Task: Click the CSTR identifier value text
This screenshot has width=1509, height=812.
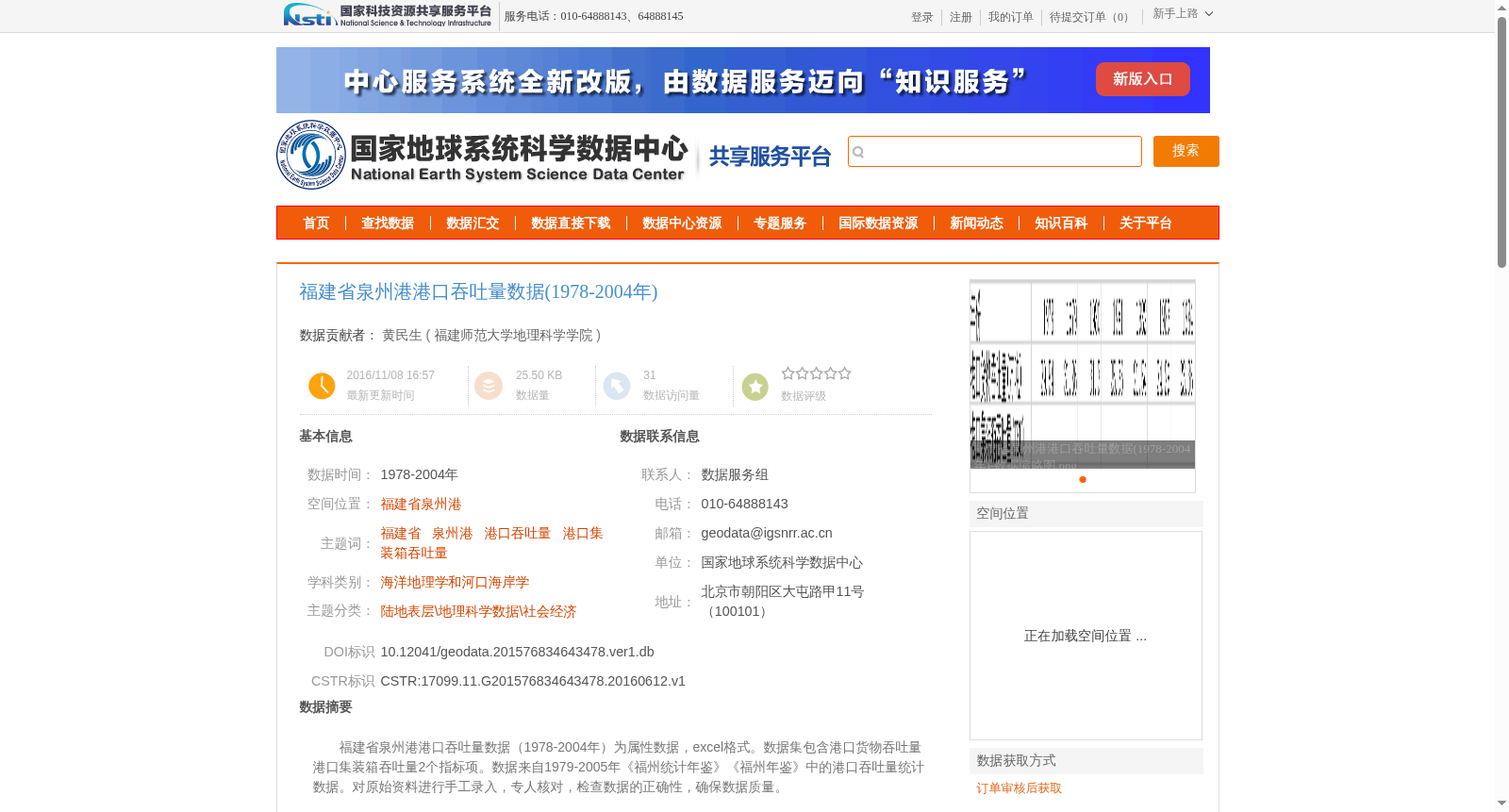Action: [533, 682]
